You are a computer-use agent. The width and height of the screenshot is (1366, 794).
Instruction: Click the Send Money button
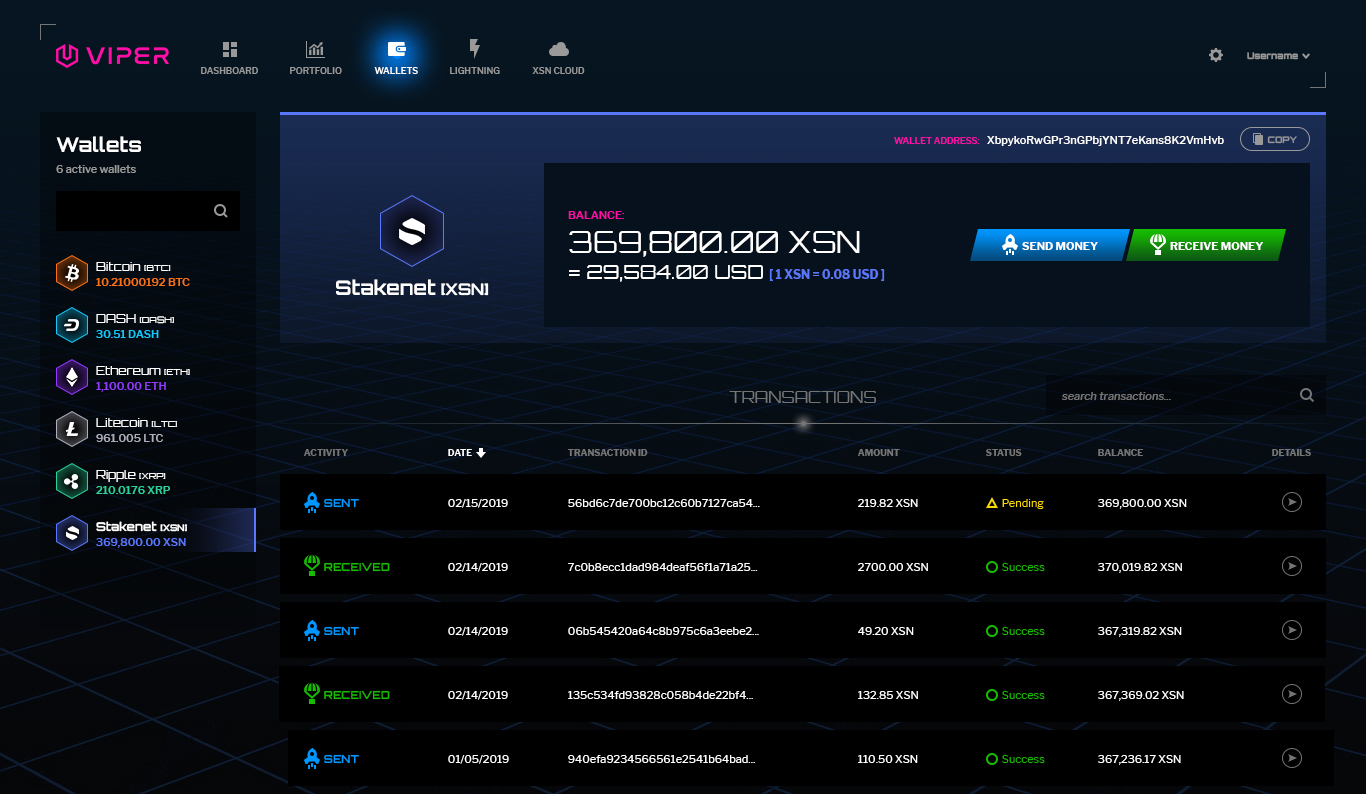tap(1049, 245)
